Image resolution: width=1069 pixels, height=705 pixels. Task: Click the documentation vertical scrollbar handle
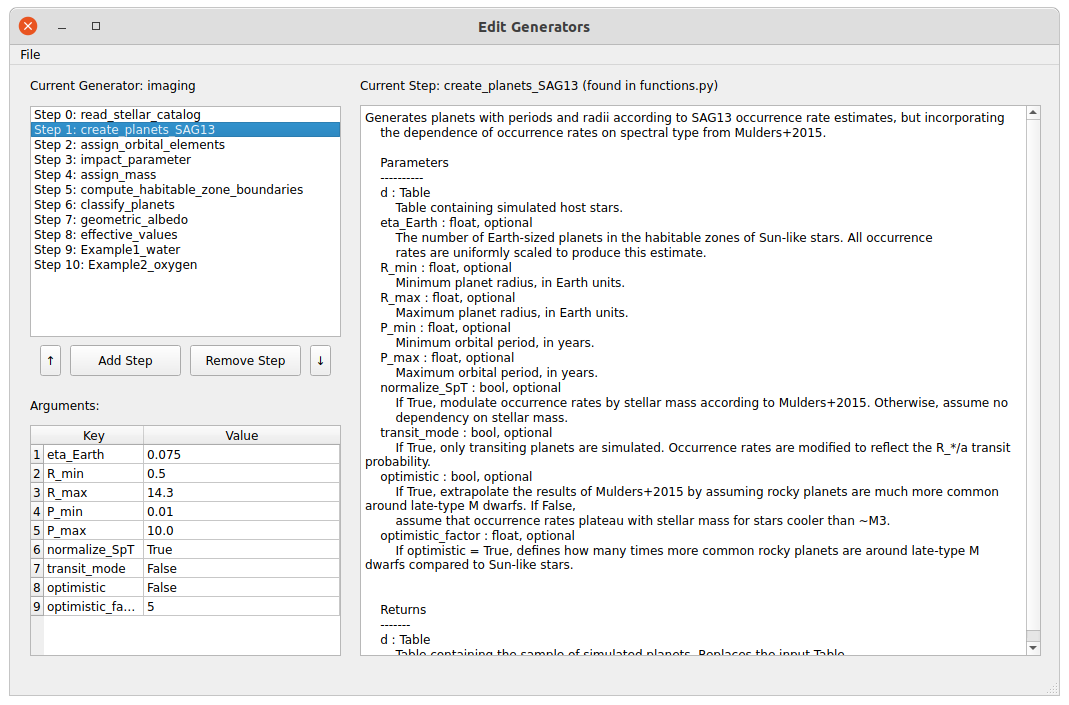[x=1034, y=375]
